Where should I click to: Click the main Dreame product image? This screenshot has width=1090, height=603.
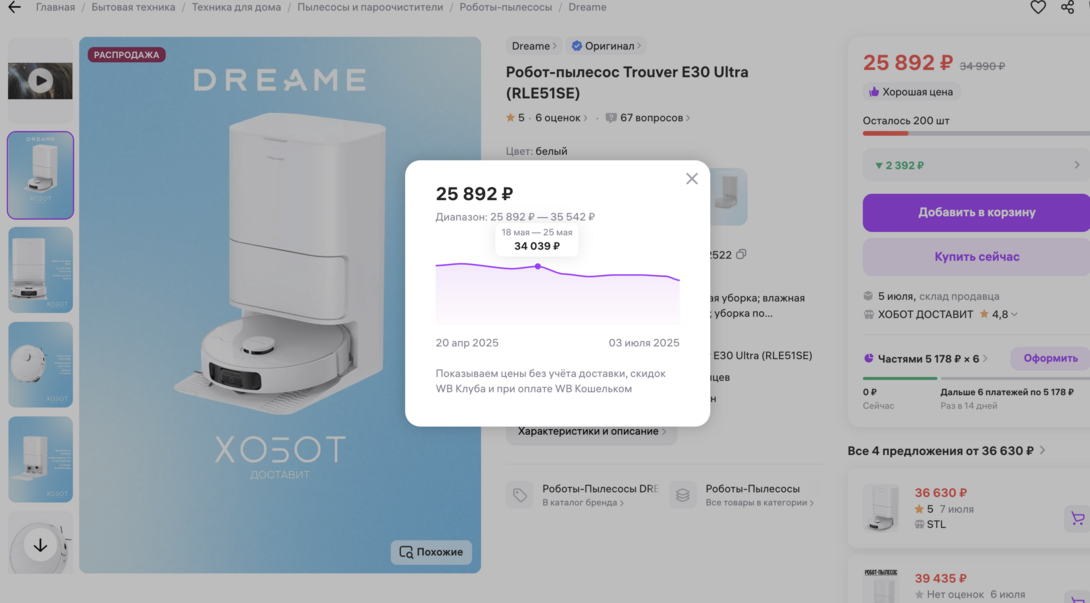tap(280, 305)
